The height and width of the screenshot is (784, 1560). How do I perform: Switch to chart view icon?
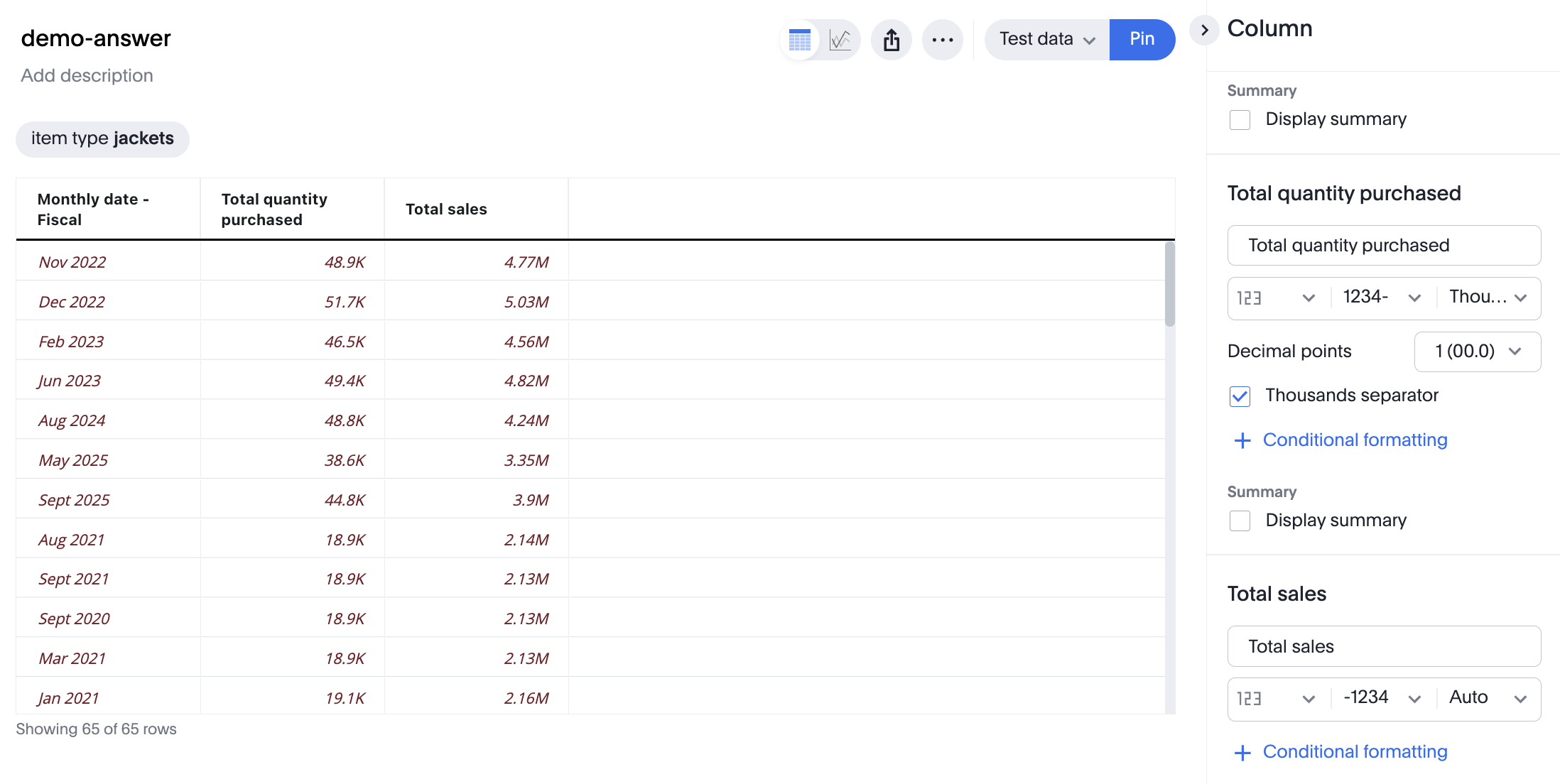click(x=840, y=40)
